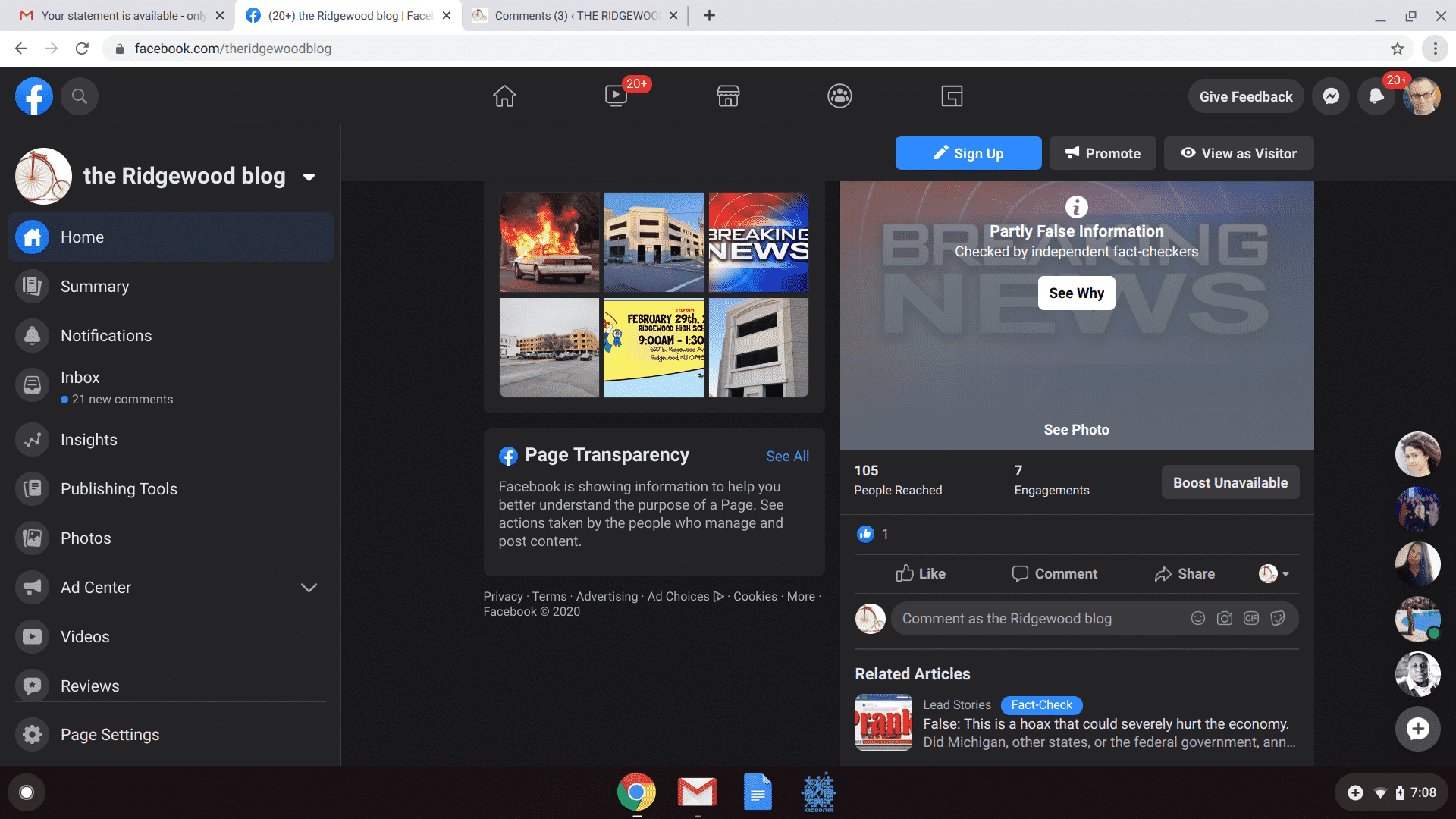Open the Messenger icon in top bar
Screen dimensions: 1456x819
(1331, 96)
